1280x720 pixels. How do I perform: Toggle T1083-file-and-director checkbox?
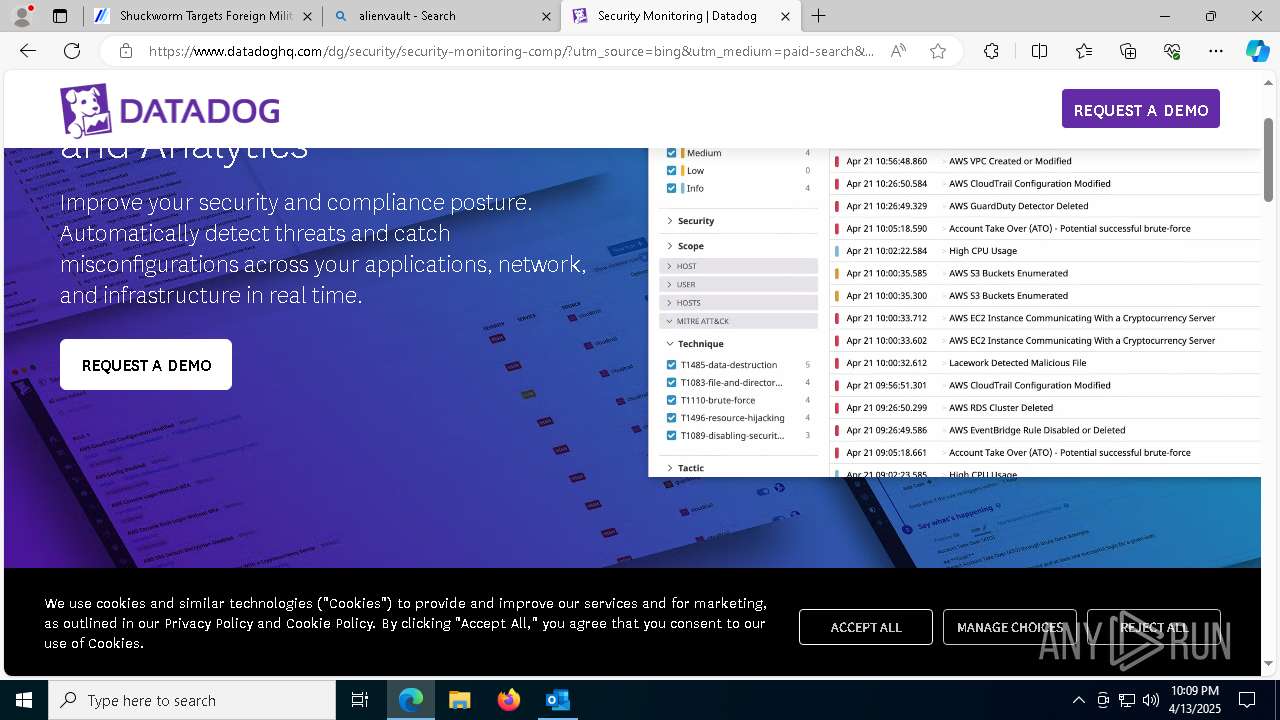pos(672,382)
